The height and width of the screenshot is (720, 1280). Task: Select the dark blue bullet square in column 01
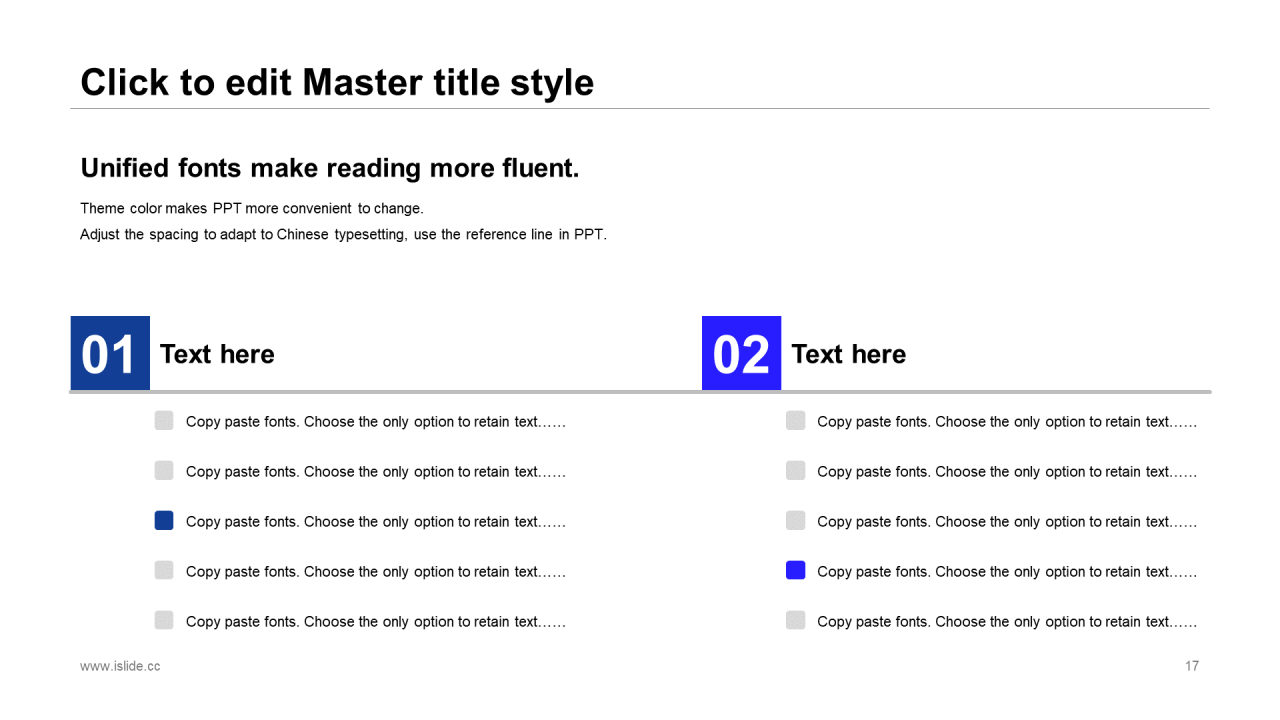[164, 520]
